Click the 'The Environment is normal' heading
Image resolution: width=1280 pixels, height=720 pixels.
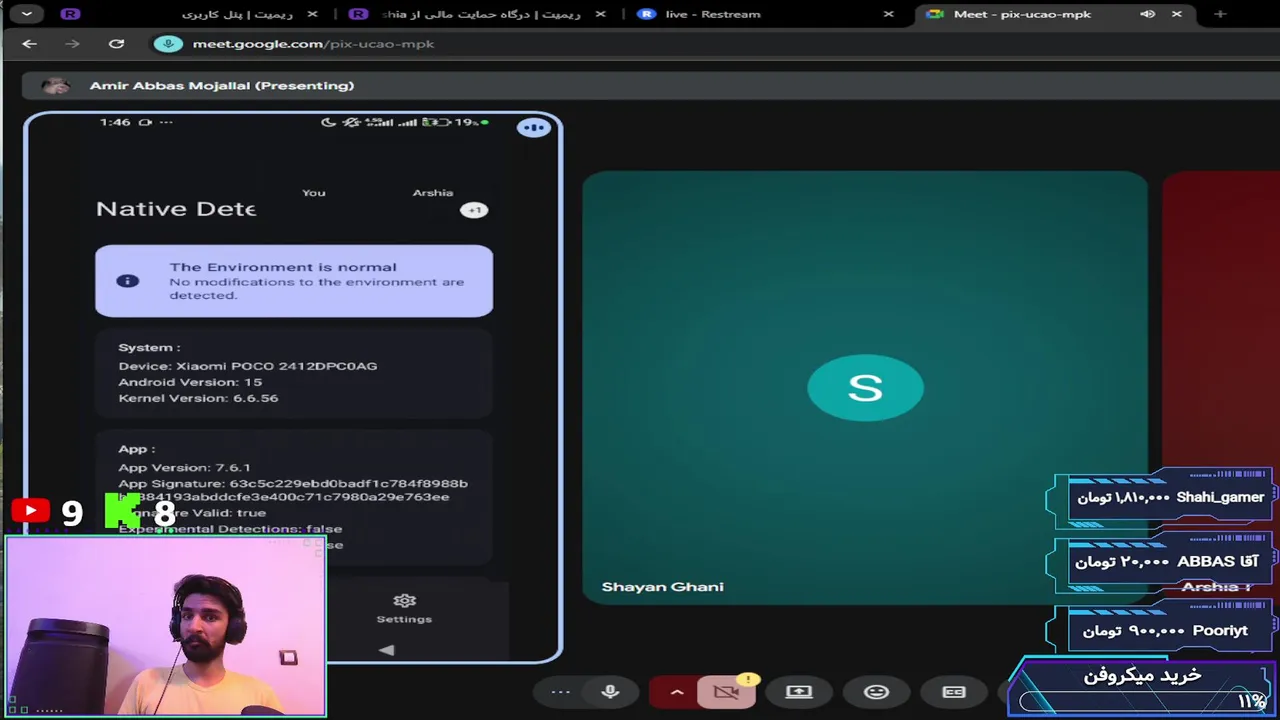[283, 267]
